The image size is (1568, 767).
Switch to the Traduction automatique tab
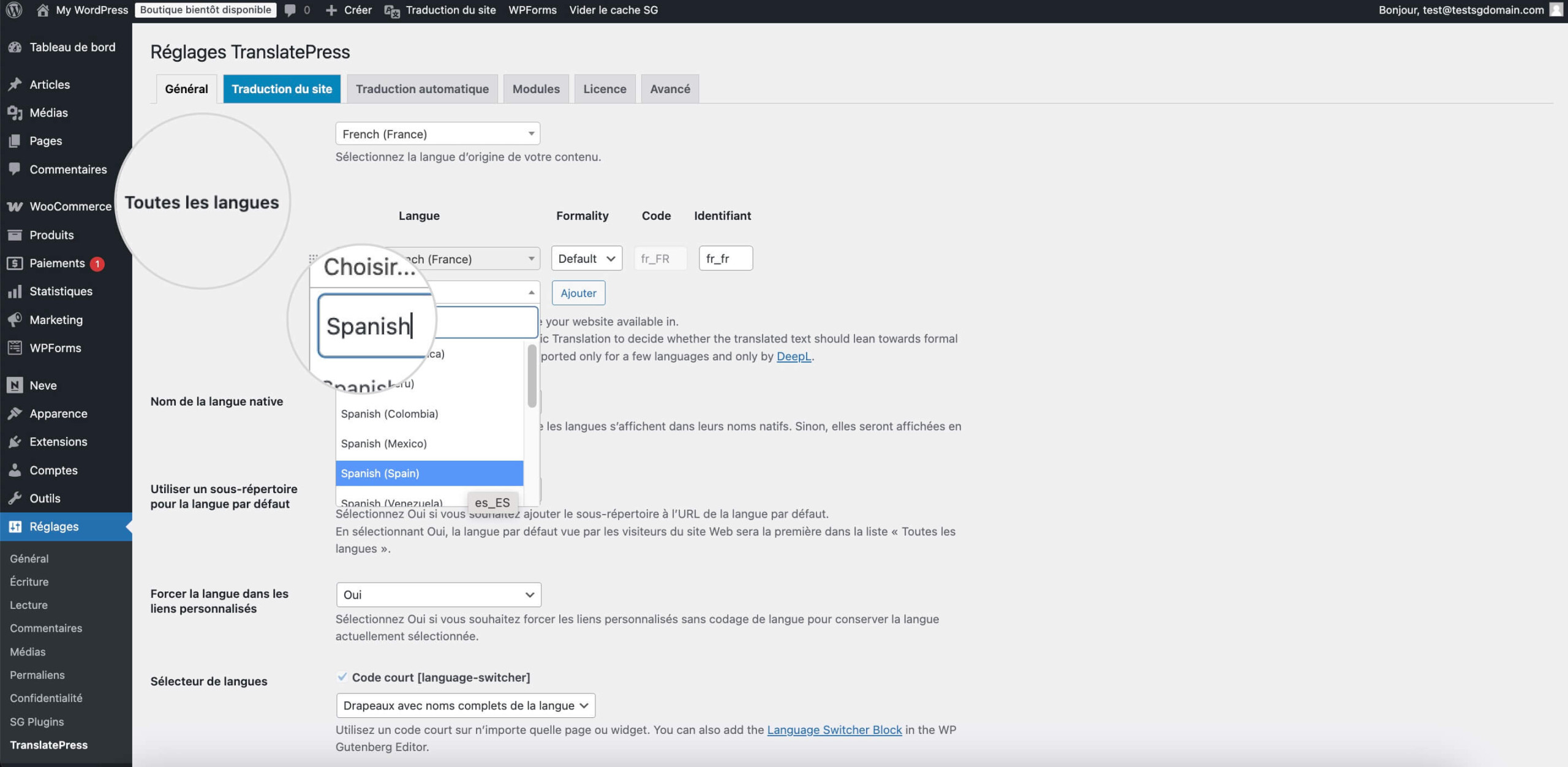422,89
